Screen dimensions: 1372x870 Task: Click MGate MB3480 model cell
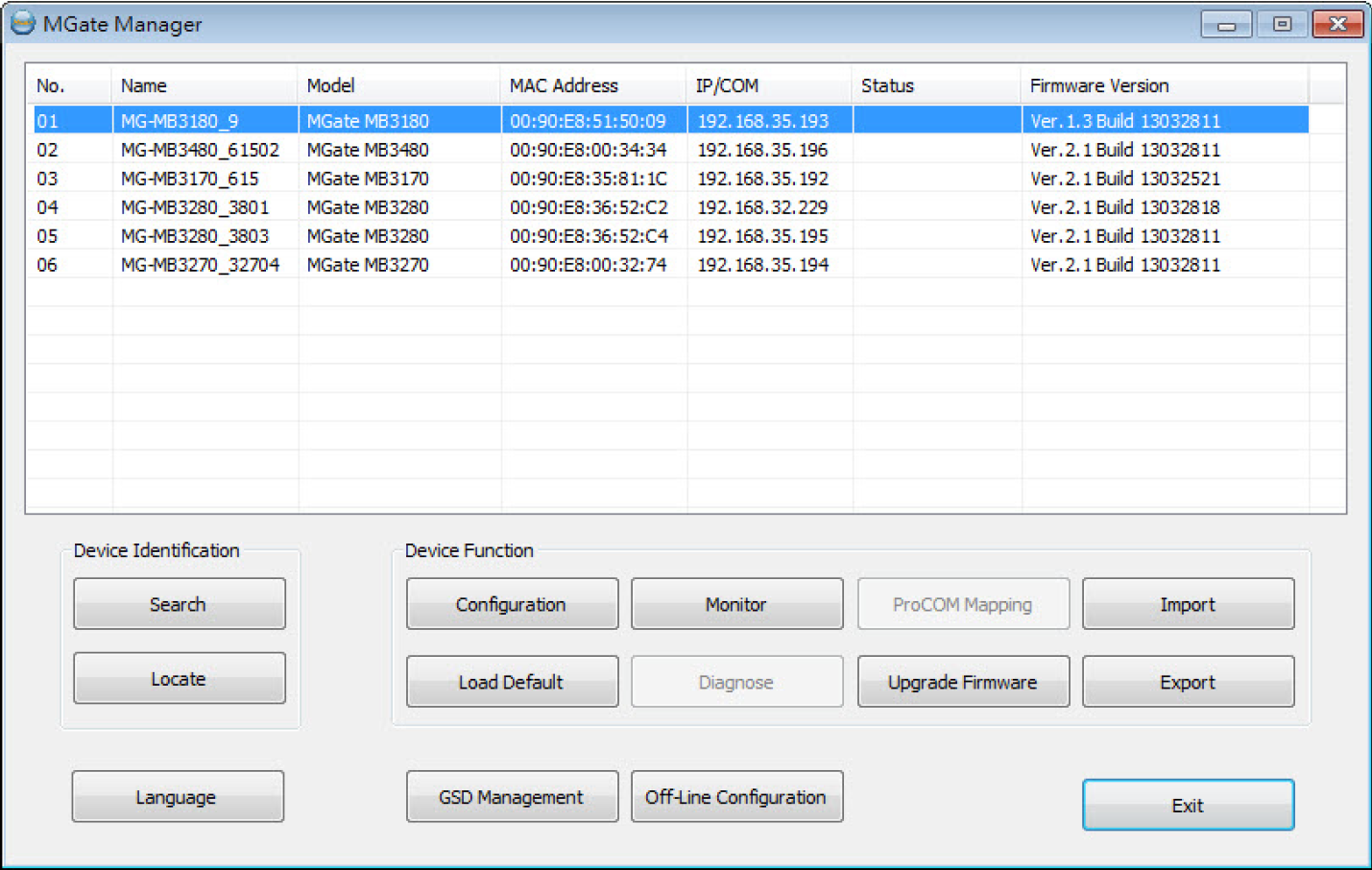pos(368,150)
